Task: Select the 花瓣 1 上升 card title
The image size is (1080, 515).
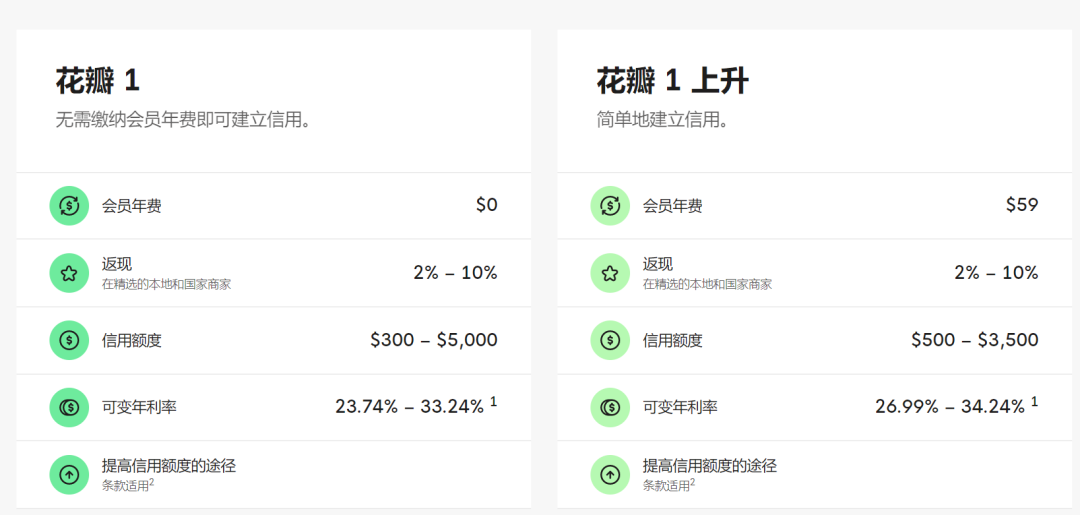Action: (672, 81)
